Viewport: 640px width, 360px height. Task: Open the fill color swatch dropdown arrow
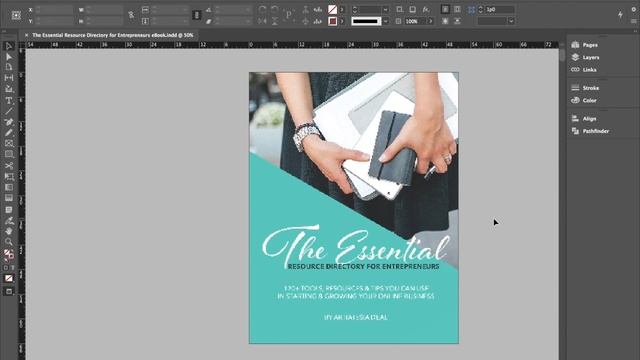point(342,9)
